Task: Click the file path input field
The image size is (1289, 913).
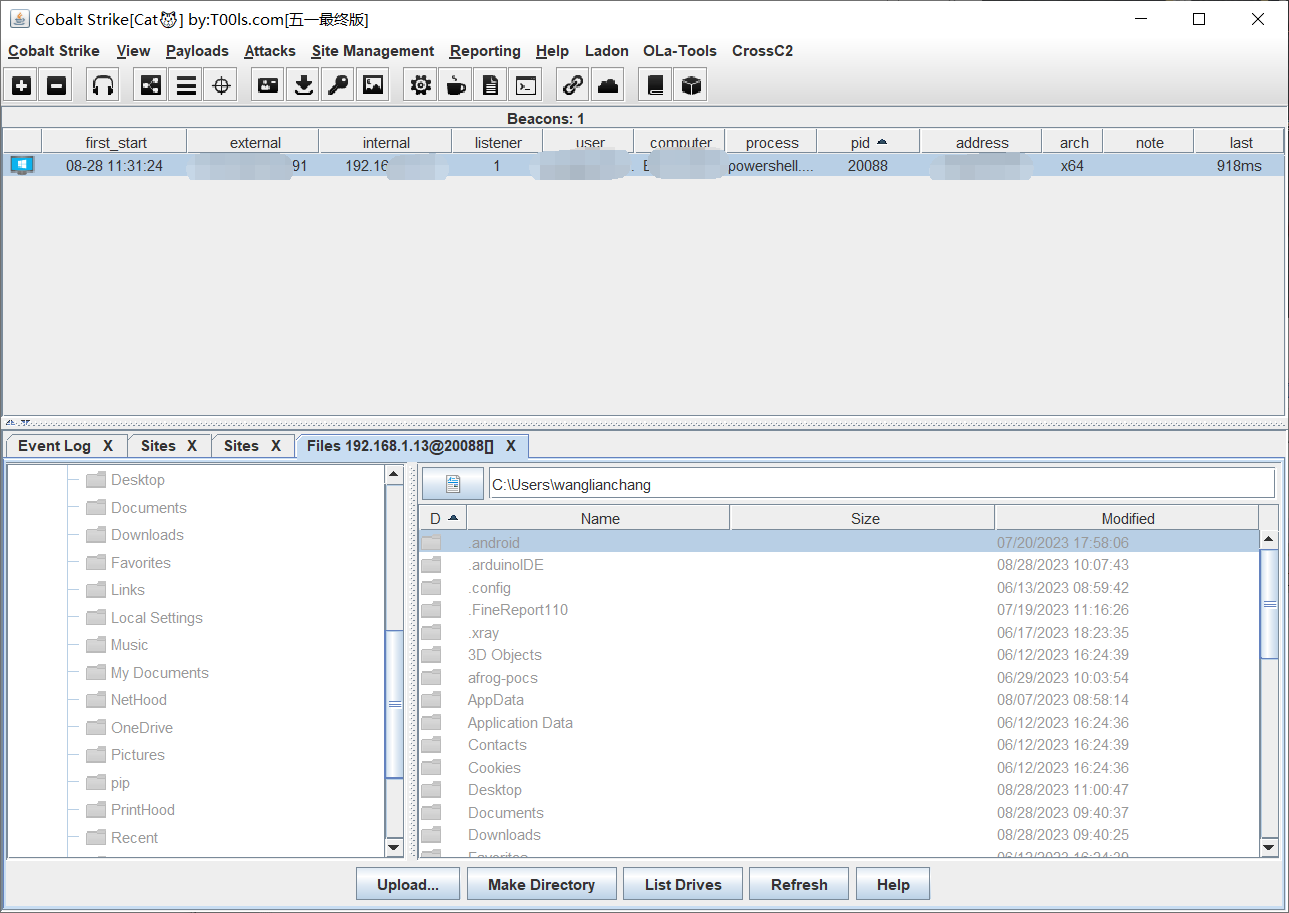Action: click(882, 484)
